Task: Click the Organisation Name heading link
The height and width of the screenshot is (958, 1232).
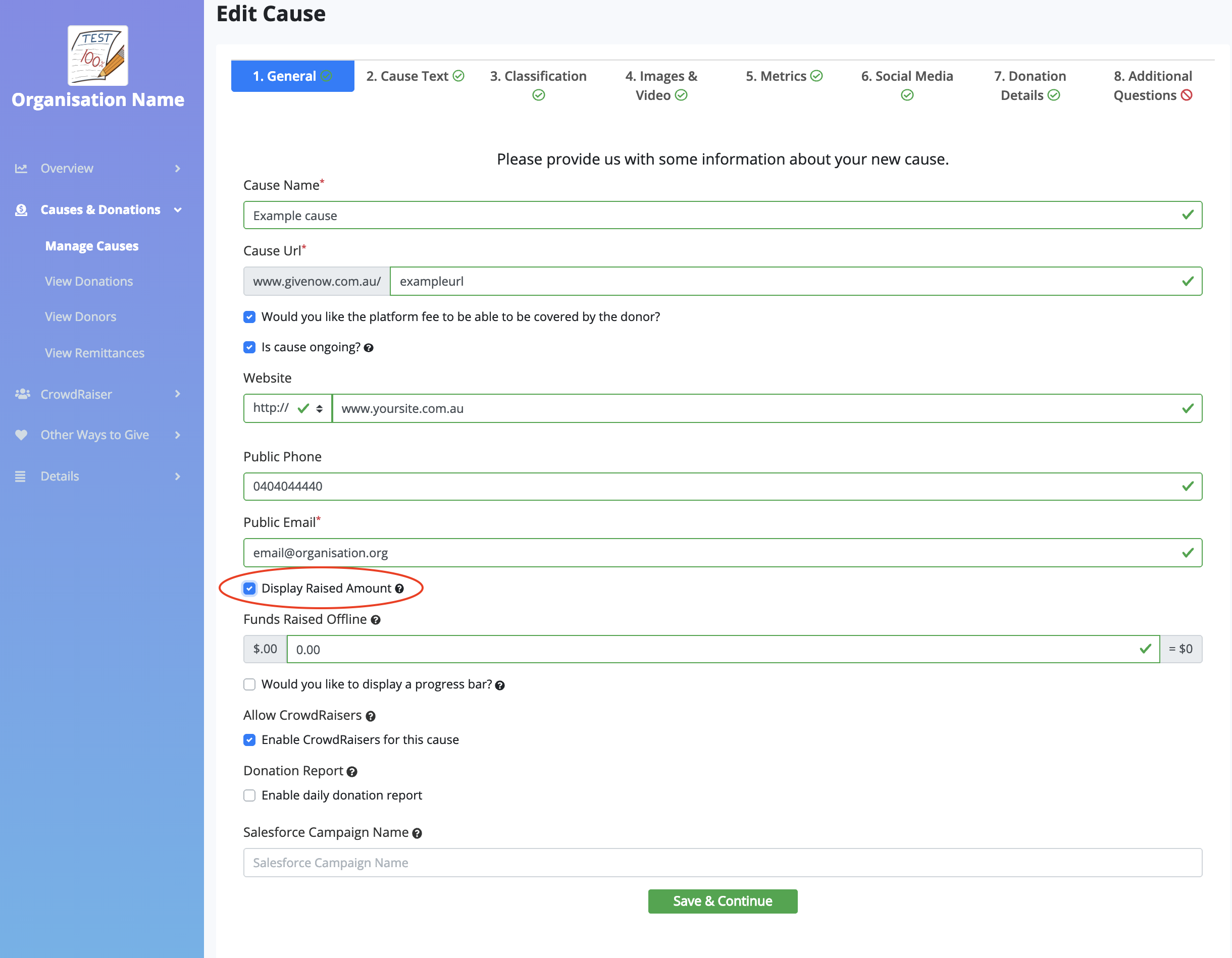Action: click(98, 100)
